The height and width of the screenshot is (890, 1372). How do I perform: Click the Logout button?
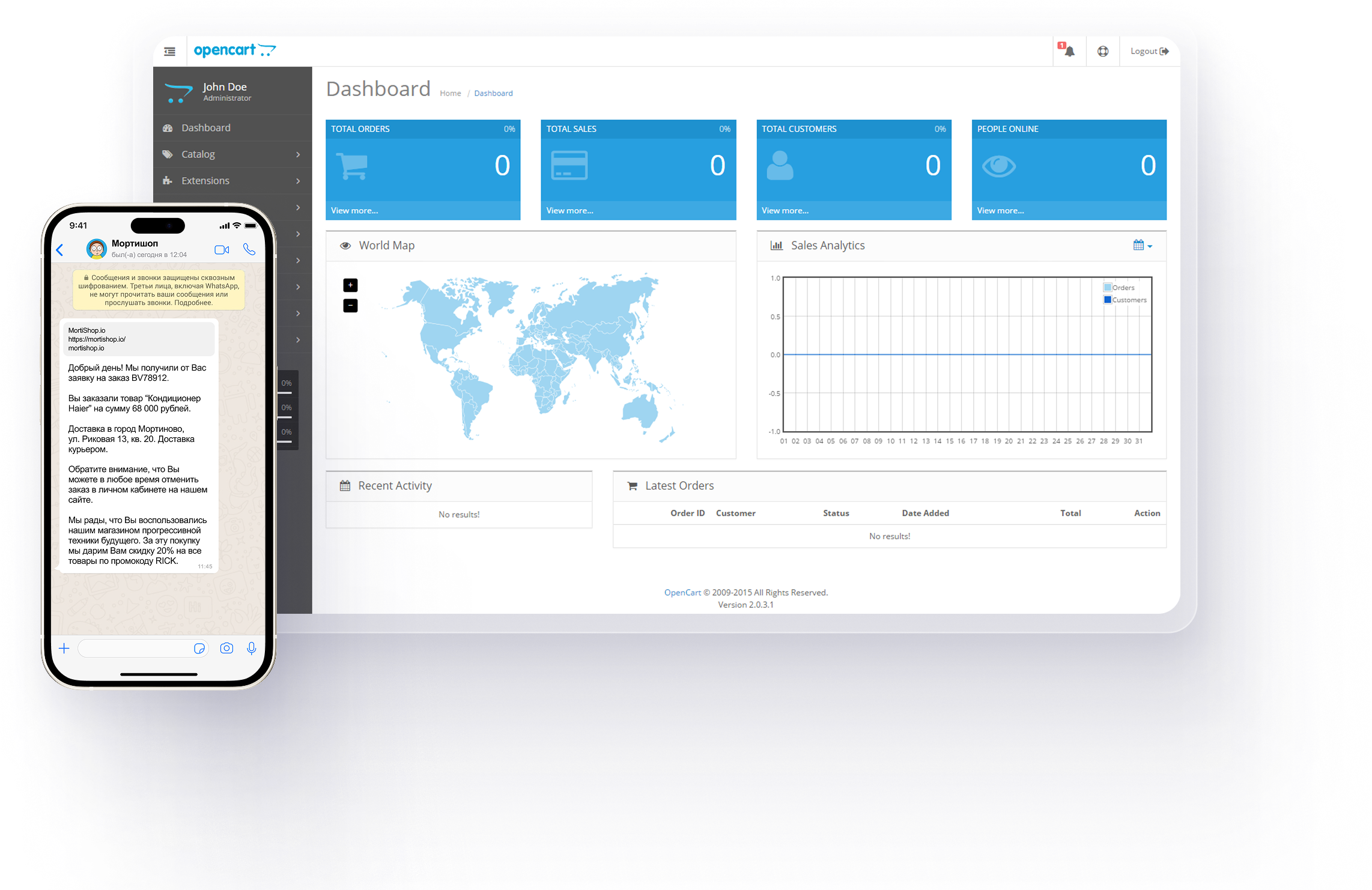coord(1149,52)
